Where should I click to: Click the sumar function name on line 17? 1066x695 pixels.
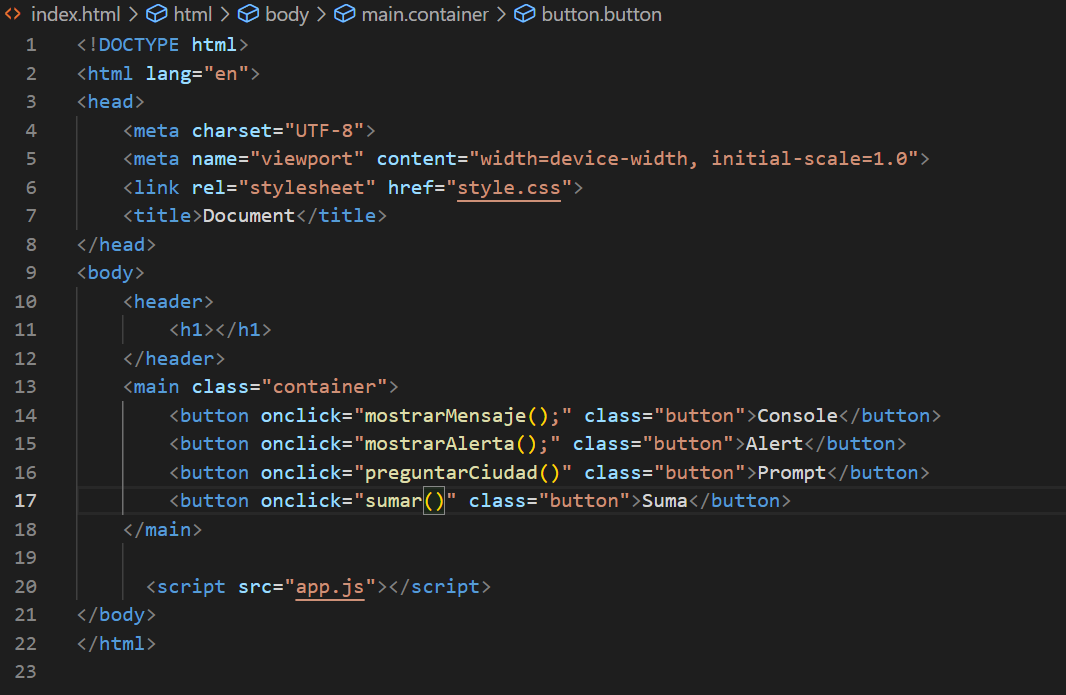click(x=394, y=501)
